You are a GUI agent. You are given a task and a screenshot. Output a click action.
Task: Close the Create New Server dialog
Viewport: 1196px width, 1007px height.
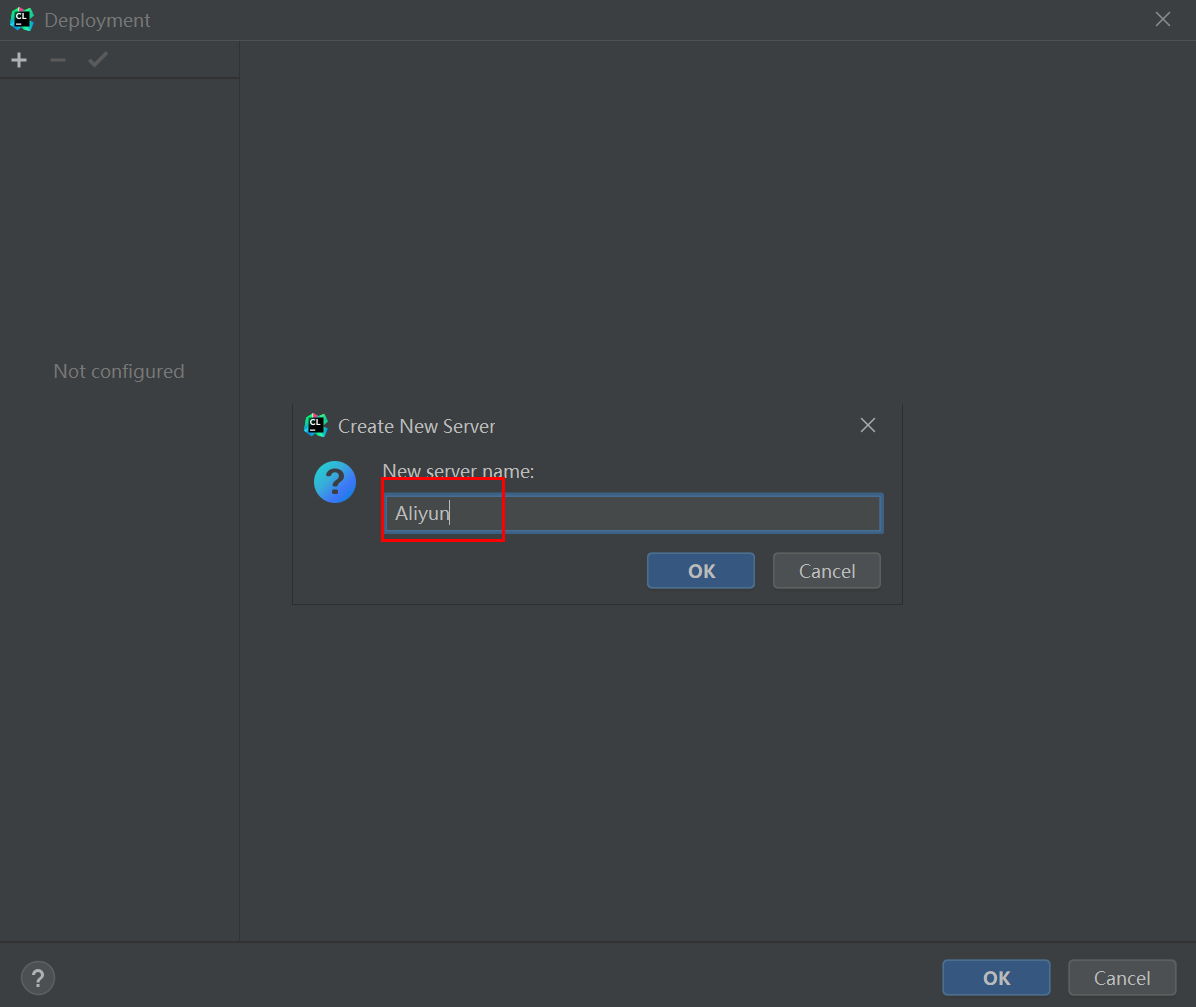point(868,425)
